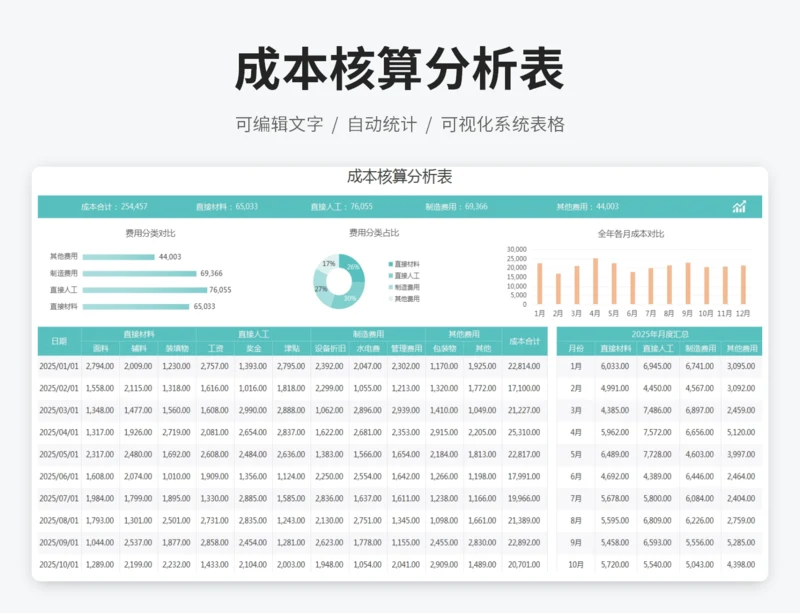This screenshot has width=800, height=613.
Task: Select the 直接材料 horizontal bar labeled 65,033
Action: pos(136,306)
